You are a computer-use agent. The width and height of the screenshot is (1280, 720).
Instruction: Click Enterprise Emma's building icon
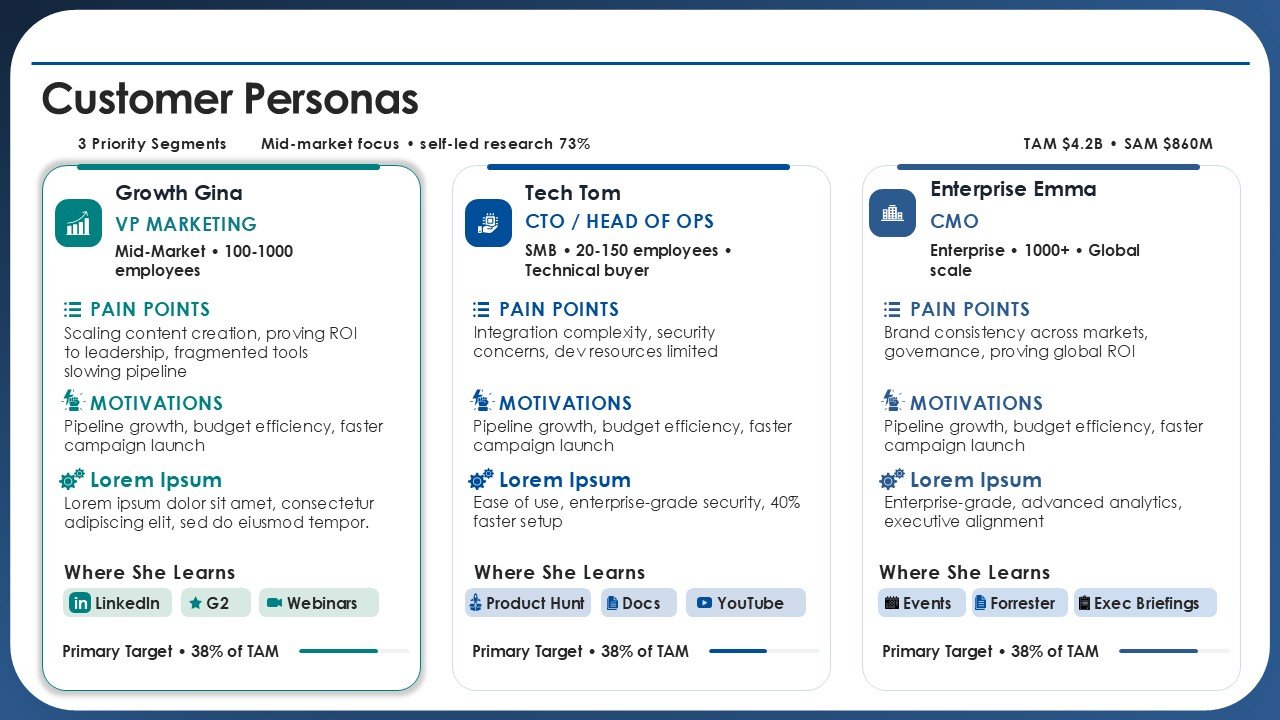click(x=892, y=213)
